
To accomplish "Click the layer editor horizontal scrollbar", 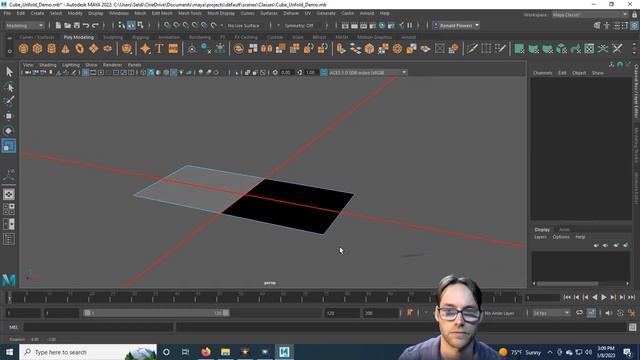I will click(567, 283).
